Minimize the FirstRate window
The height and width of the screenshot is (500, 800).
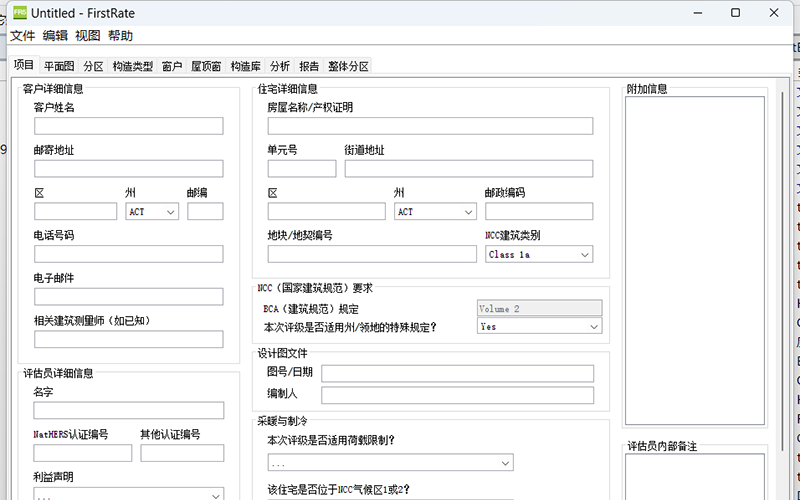[698, 13]
